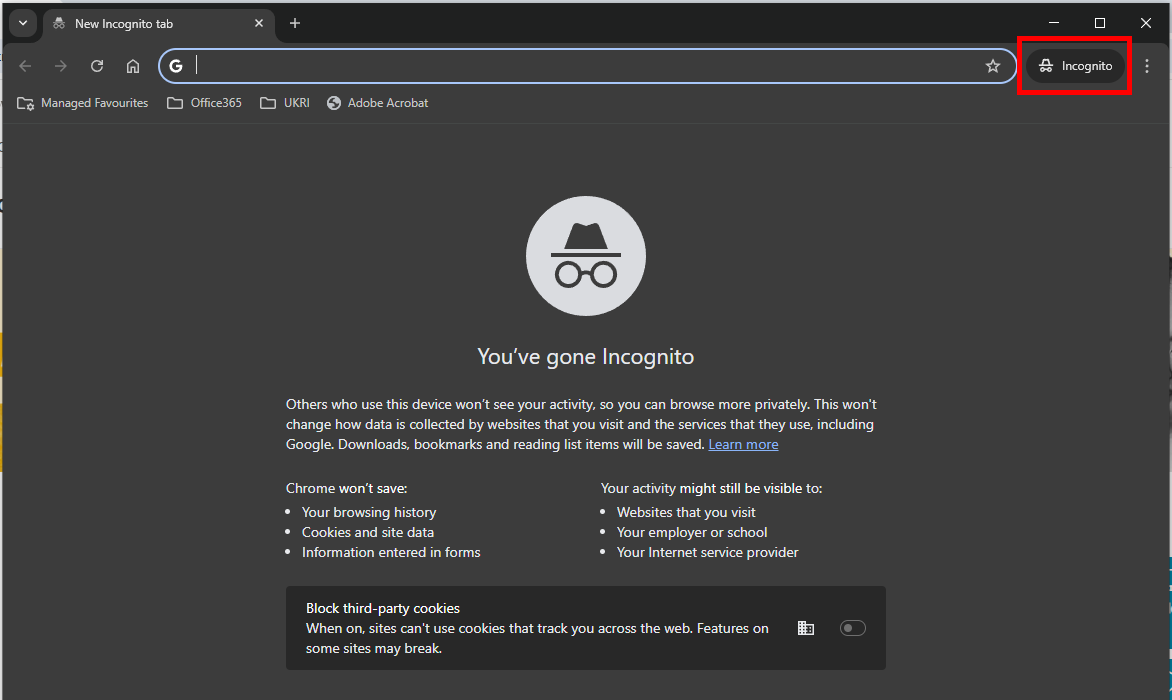The width and height of the screenshot is (1172, 700).
Task: Click 'Block third-party cookies' title text
Action: [x=383, y=609]
